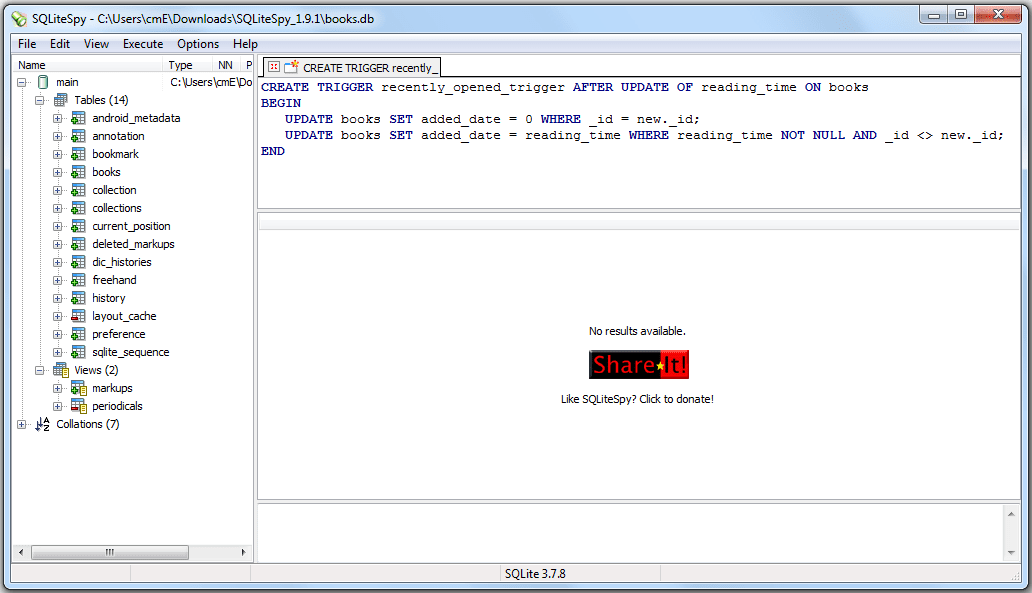Expand the layout_cache table node
This screenshot has width=1032, height=593.
[58, 317]
